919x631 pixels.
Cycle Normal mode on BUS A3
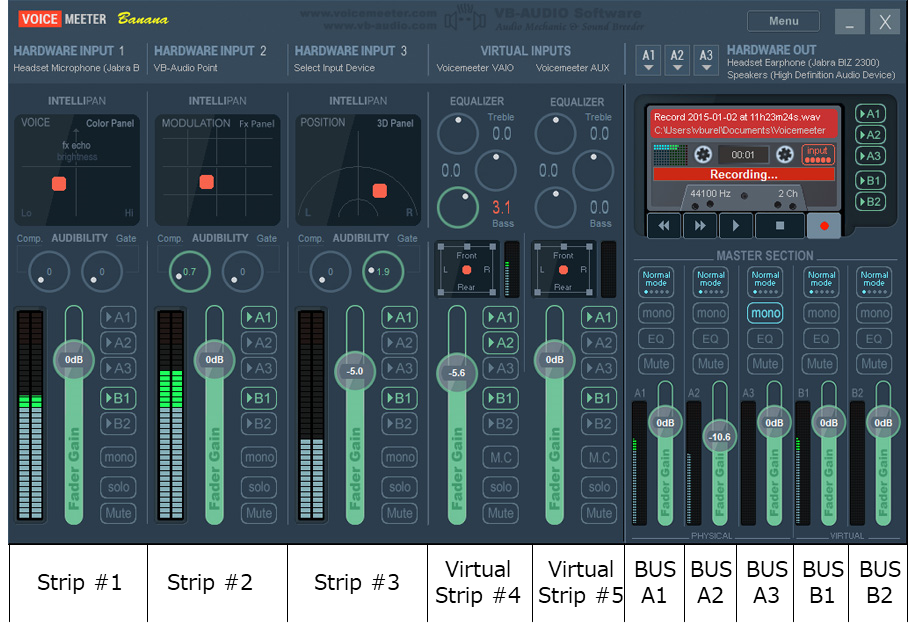pos(765,282)
